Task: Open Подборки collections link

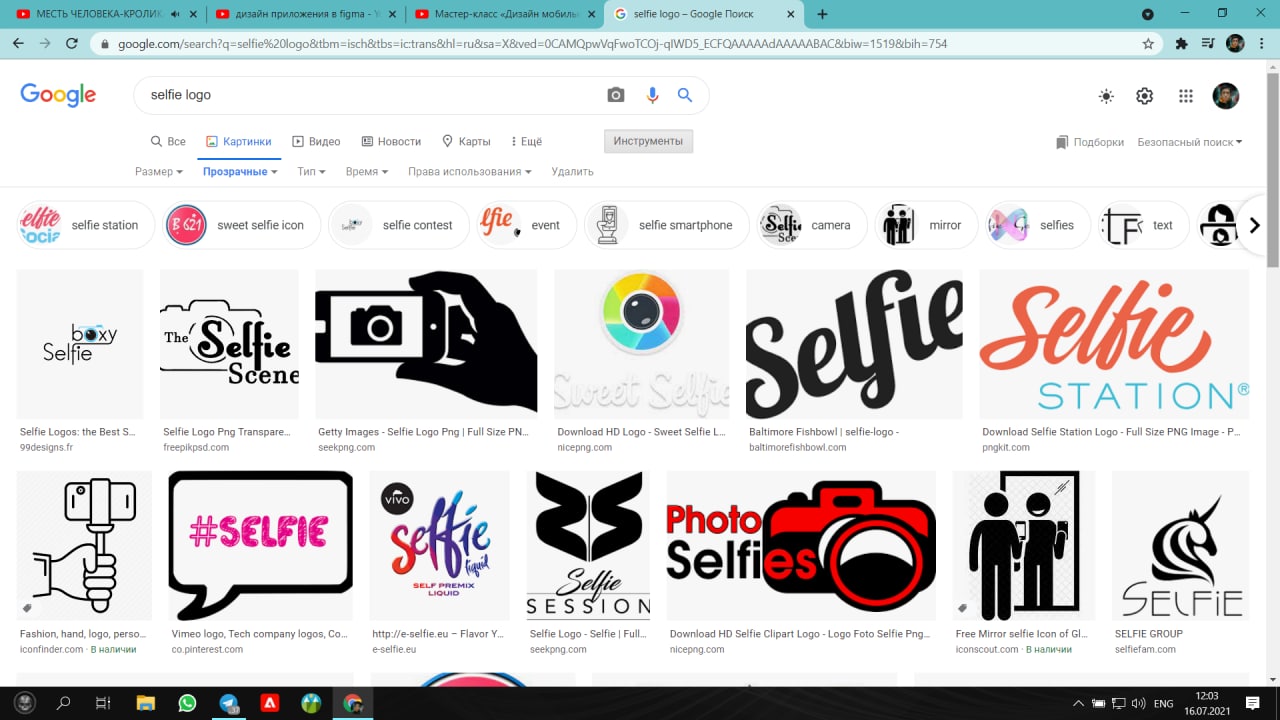Action: pos(1090,142)
